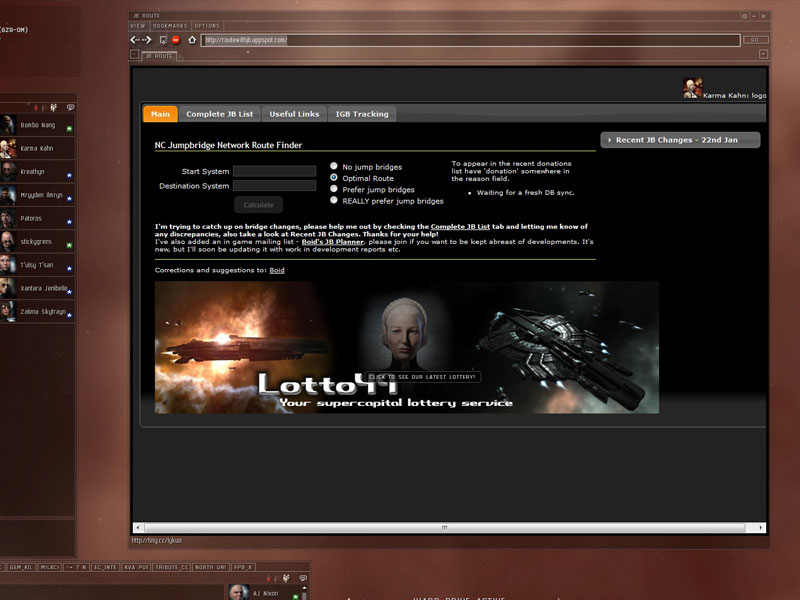Open the VIEW menu in browser
Image resolution: width=800 pixels, height=600 pixels.
(x=138, y=26)
